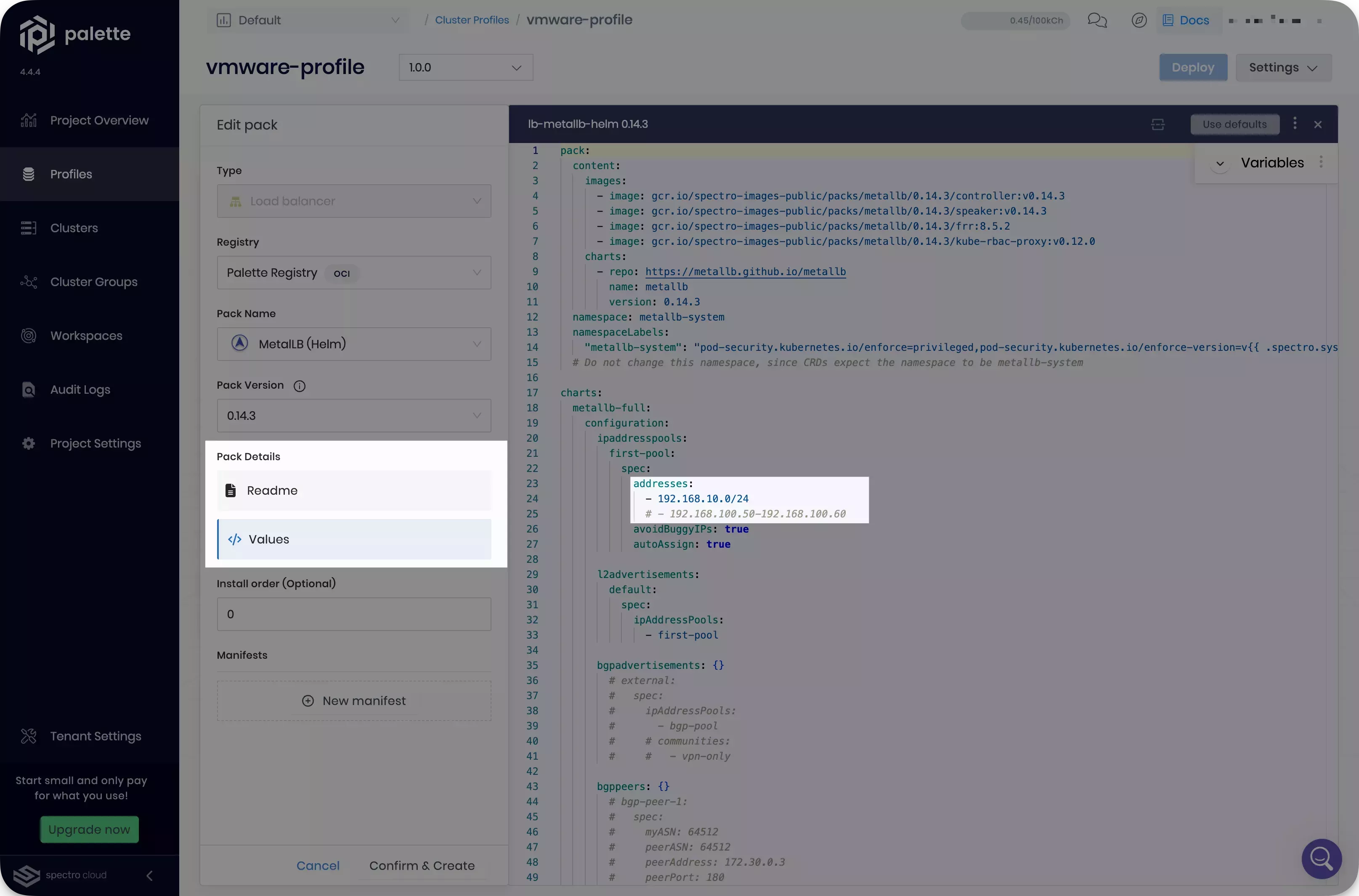Click Pack Version info icon
This screenshot has width=1359, height=896.
[x=300, y=386]
